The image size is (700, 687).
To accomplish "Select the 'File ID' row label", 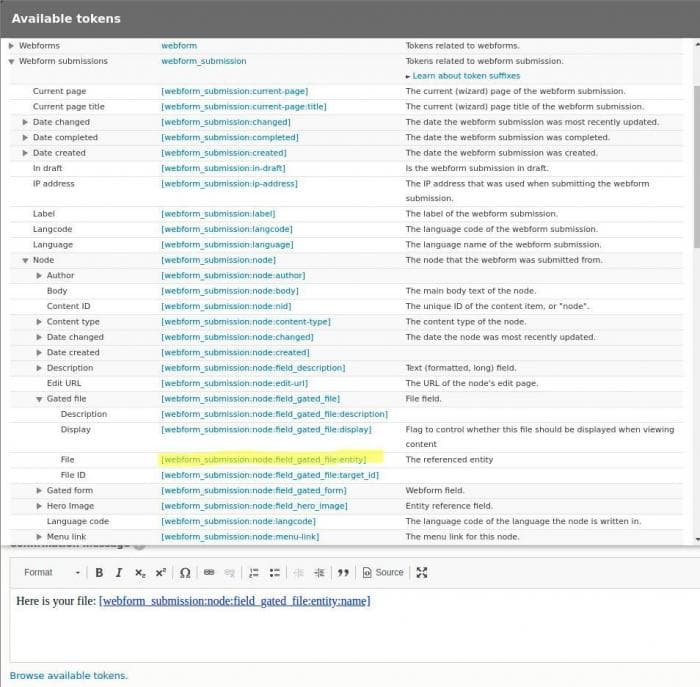I will 73,475.
